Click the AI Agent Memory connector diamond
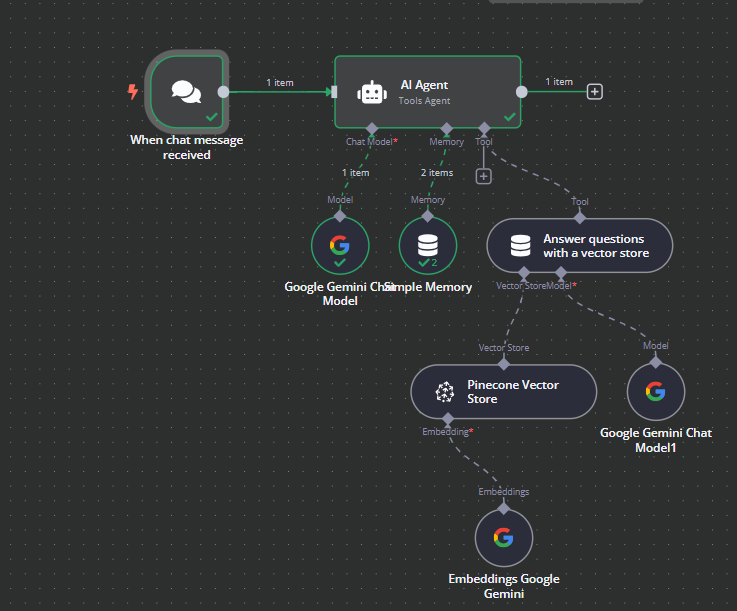This screenshot has width=737, height=611. tap(447, 128)
